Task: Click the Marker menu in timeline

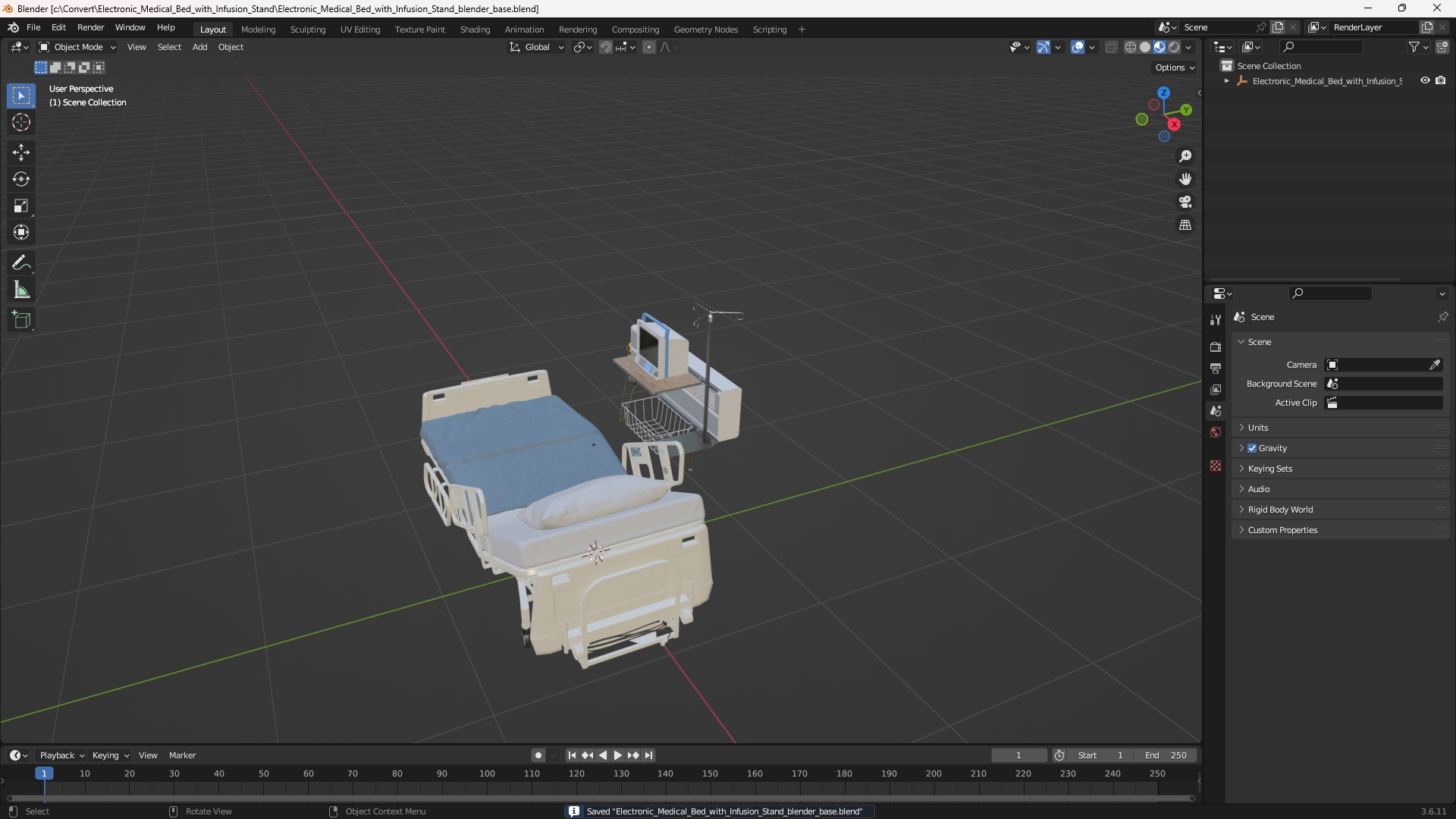Action: point(182,755)
